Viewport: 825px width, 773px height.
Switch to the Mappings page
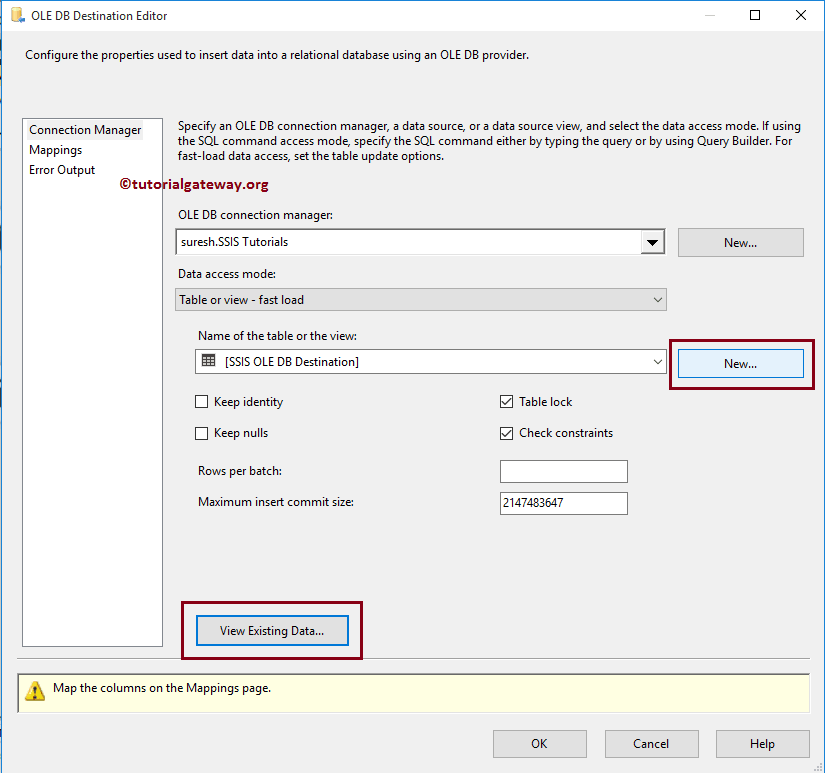(x=55, y=149)
